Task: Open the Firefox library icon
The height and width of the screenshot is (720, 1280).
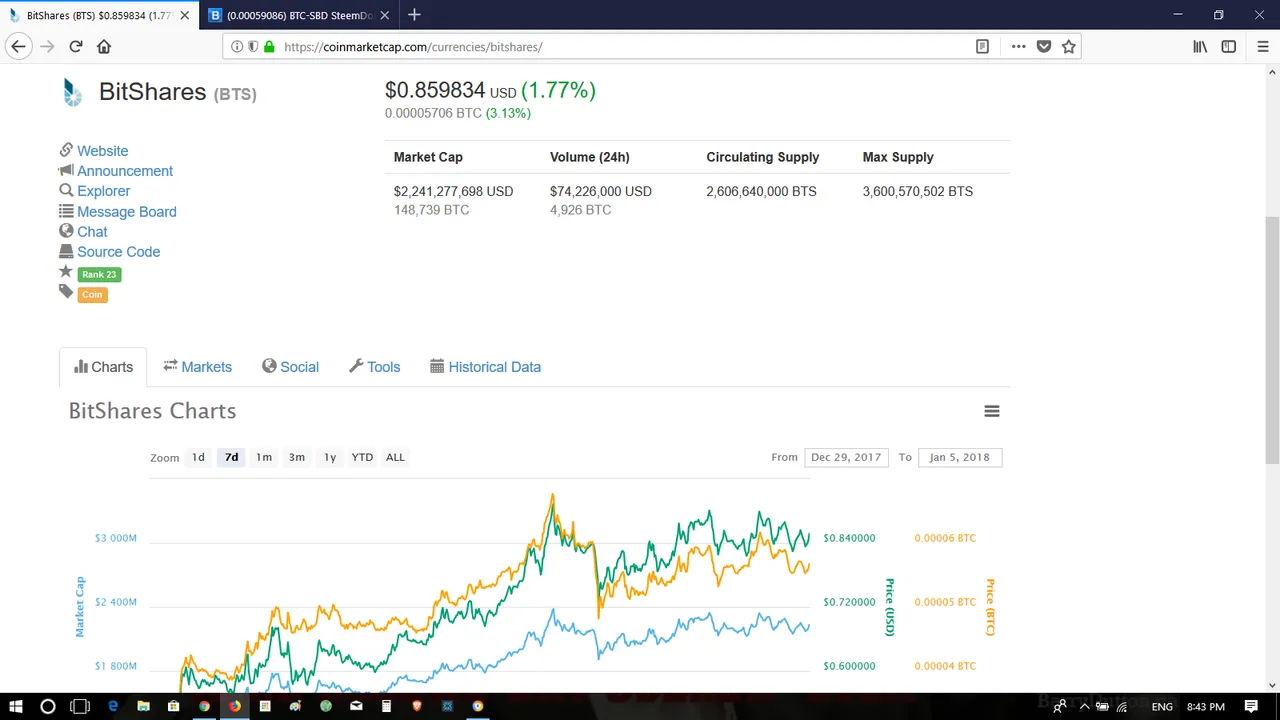Action: click(1200, 46)
